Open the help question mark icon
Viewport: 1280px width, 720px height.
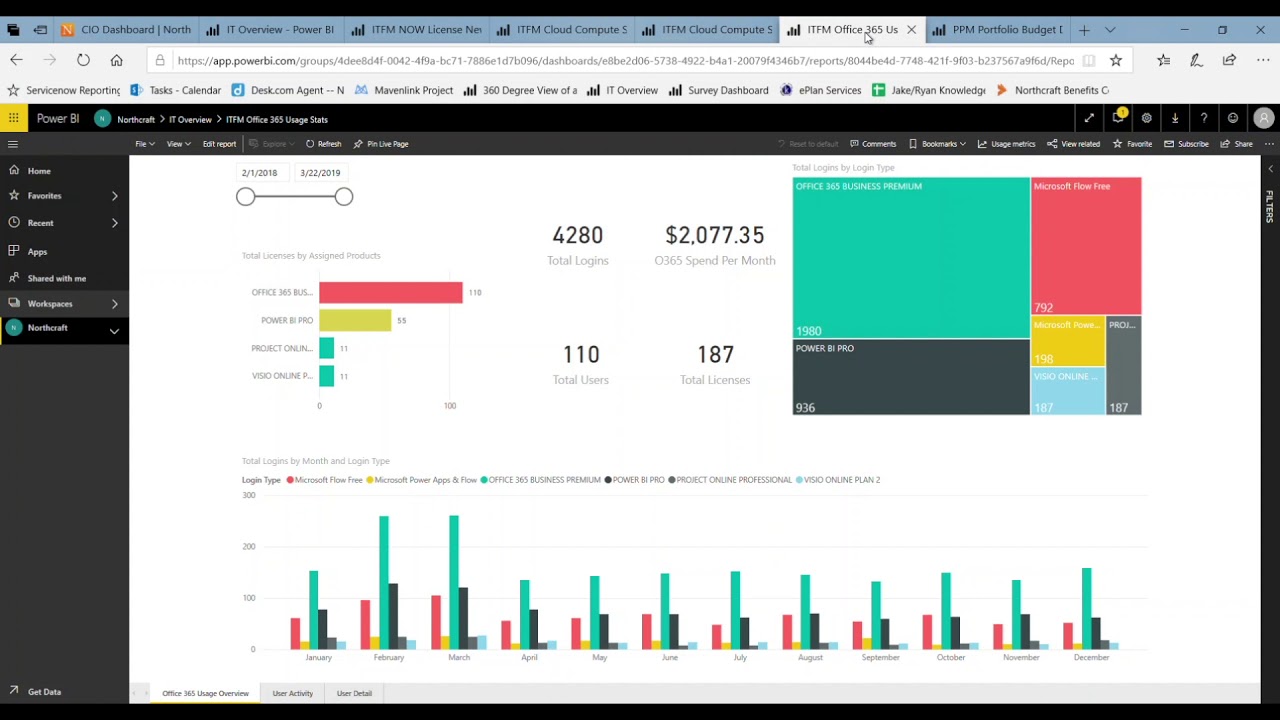tap(1204, 118)
